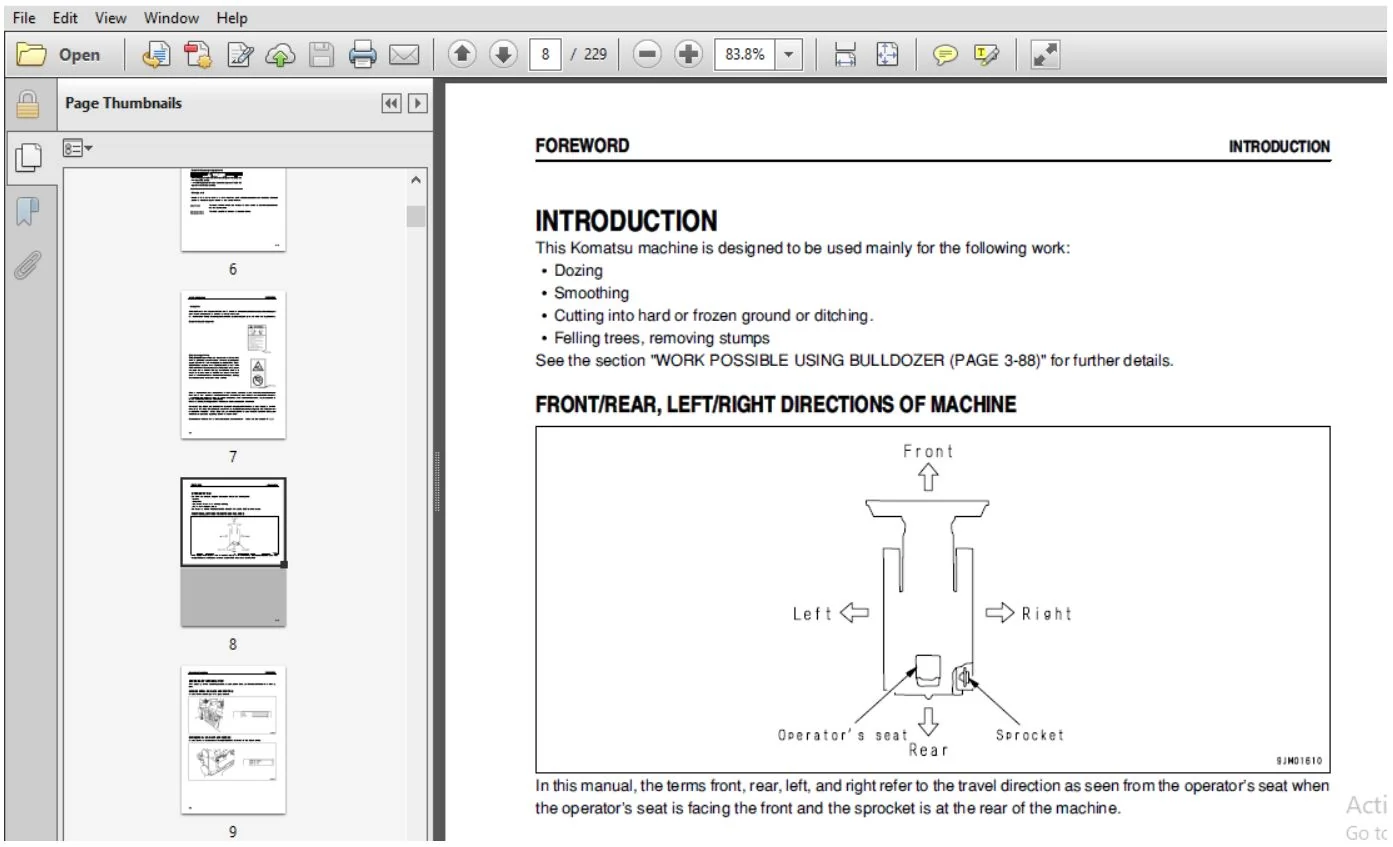Click the 'Smoothing' bullet item
The height and width of the screenshot is (847, 1393).
coord(591,293)
